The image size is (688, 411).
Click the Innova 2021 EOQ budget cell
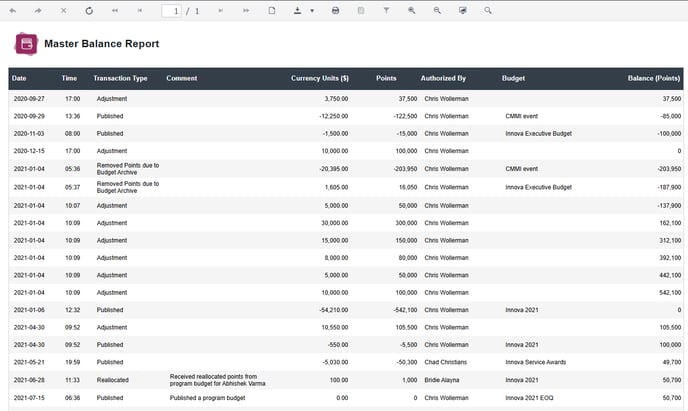coord(529,398)
